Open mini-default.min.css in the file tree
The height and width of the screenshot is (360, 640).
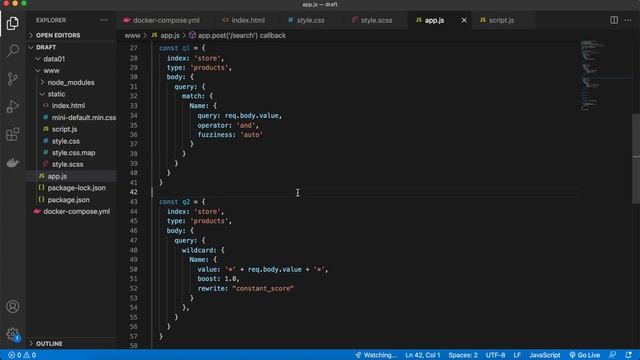click(x=71, y=118)
